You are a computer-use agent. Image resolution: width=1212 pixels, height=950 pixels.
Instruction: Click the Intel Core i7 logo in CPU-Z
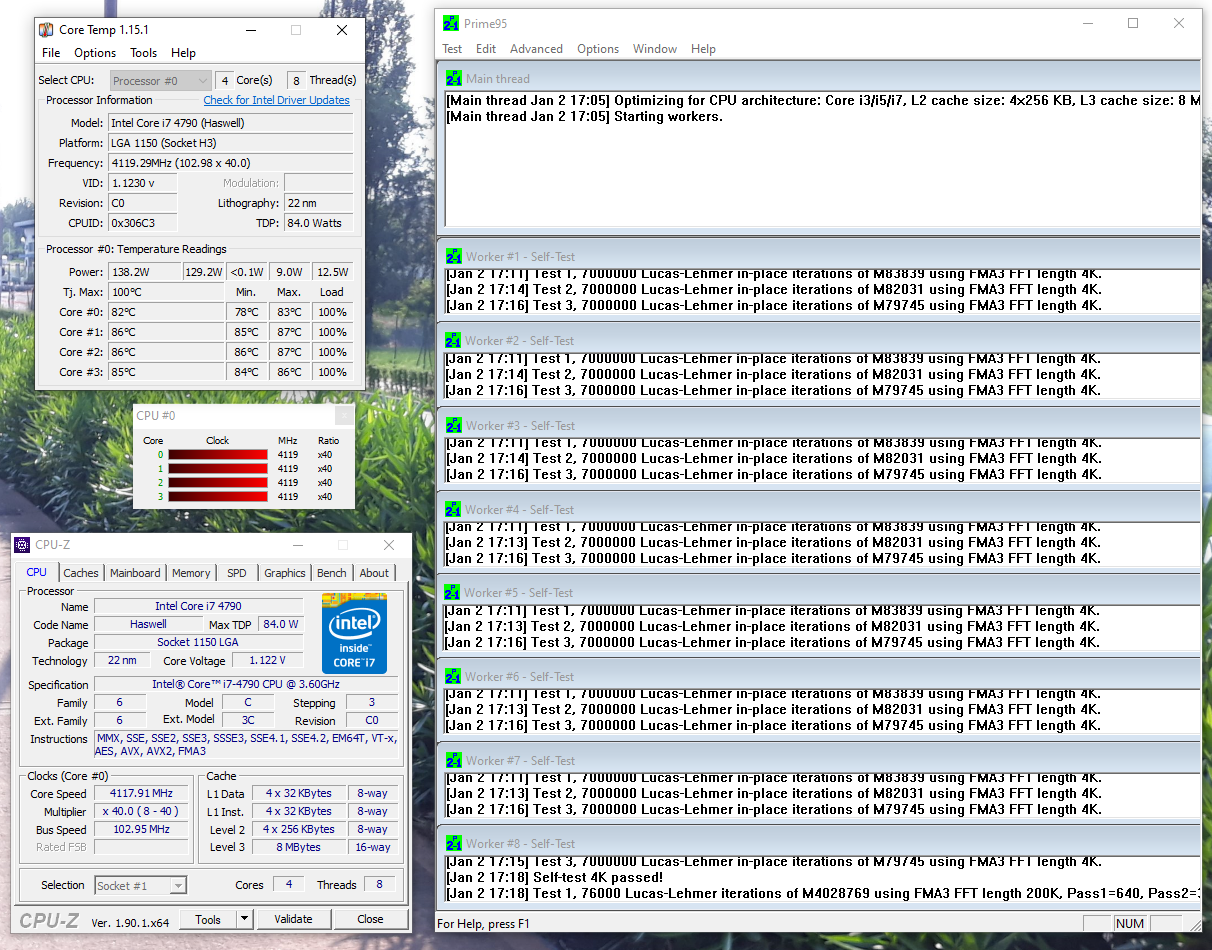(354, 633)
